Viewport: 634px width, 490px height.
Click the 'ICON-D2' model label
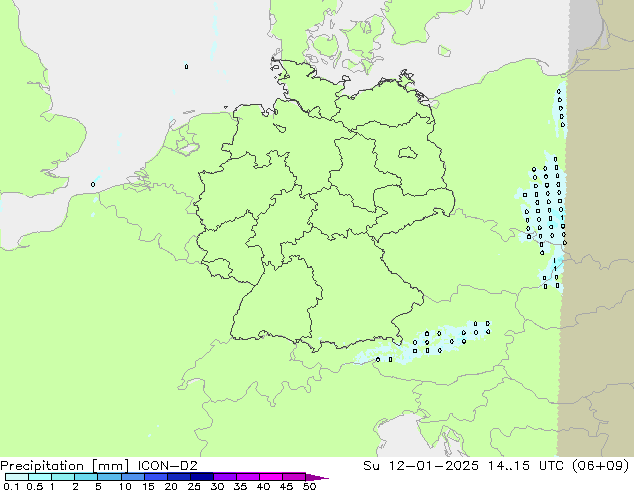coord(167,466)
